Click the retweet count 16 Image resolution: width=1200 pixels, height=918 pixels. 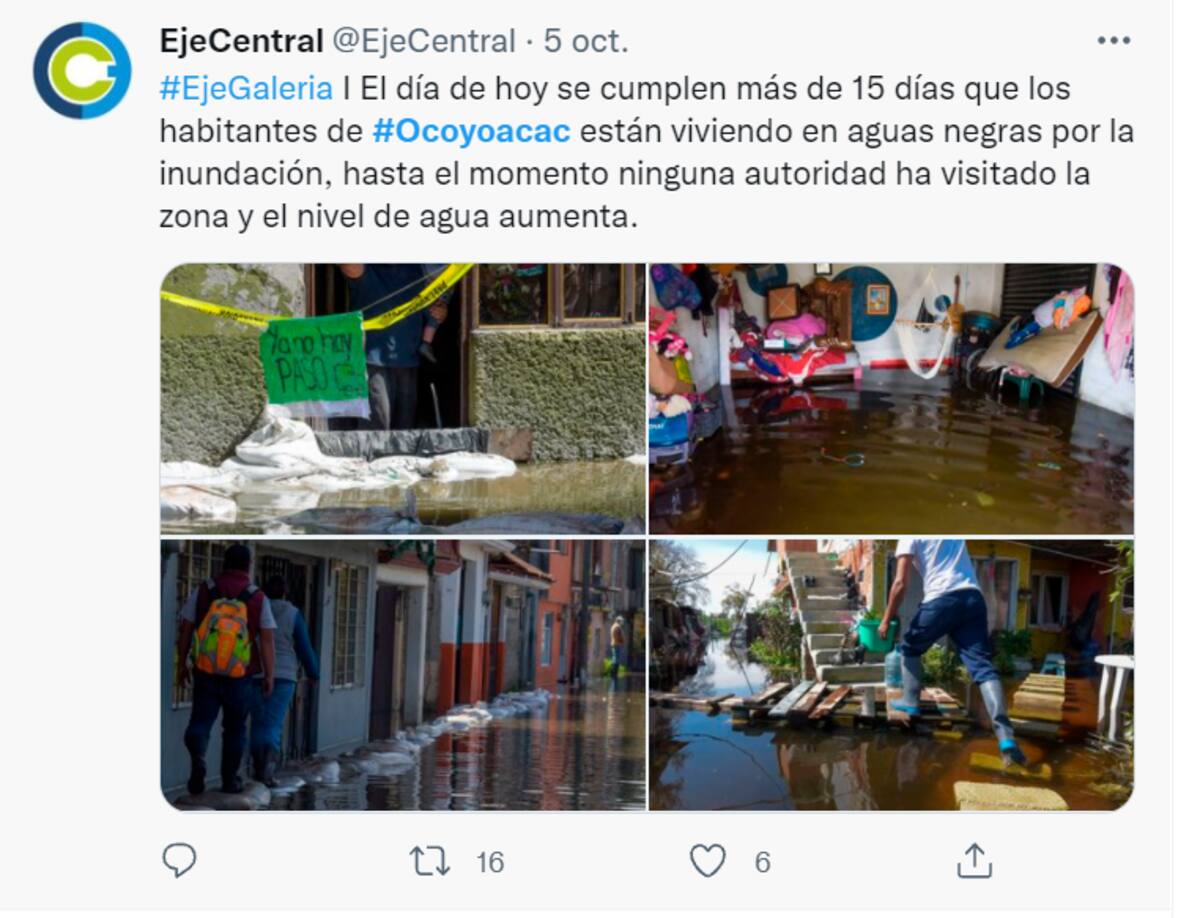490,862
